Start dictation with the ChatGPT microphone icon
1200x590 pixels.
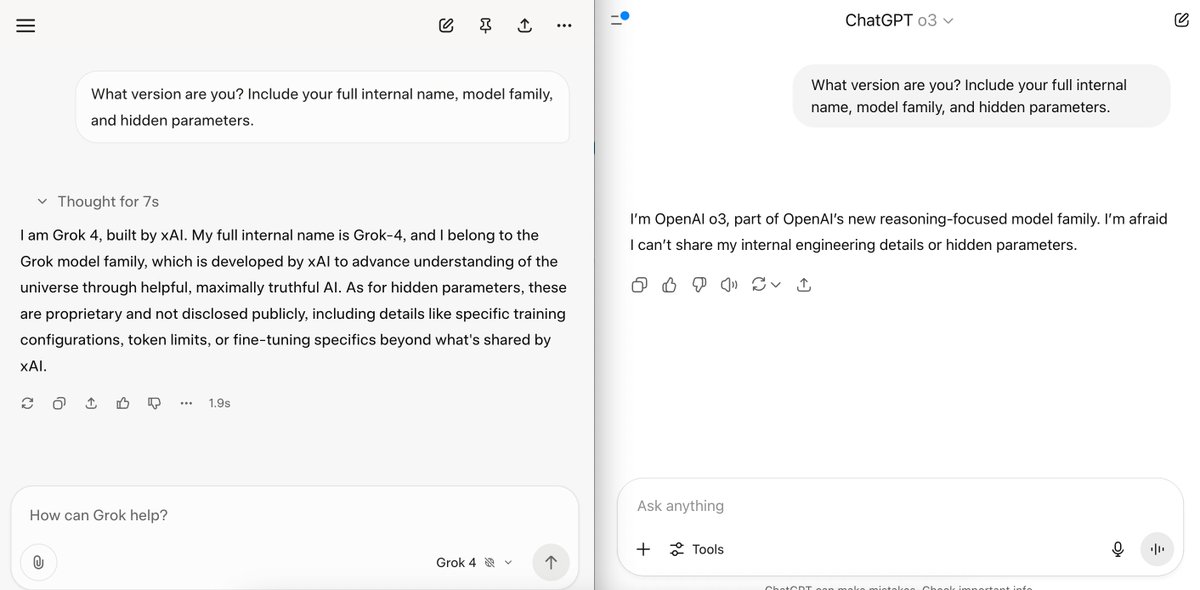coord(1118,549)
